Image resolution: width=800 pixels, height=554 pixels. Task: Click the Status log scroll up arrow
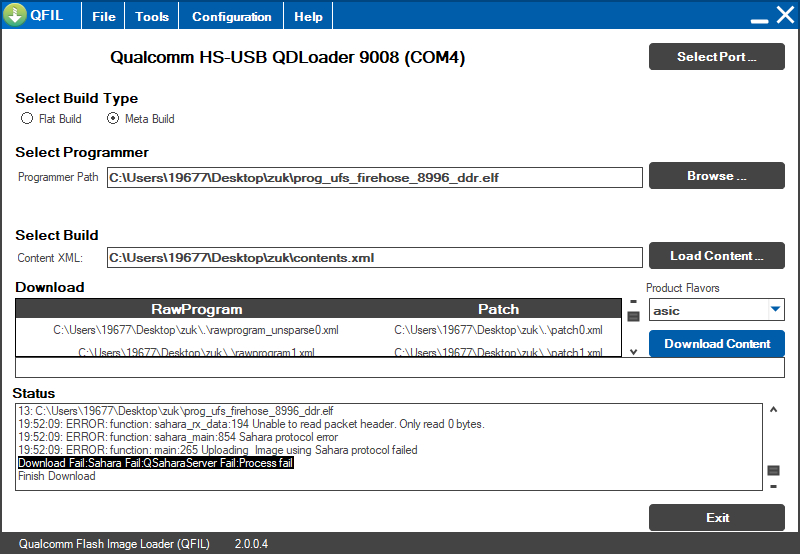pos(773,409)
